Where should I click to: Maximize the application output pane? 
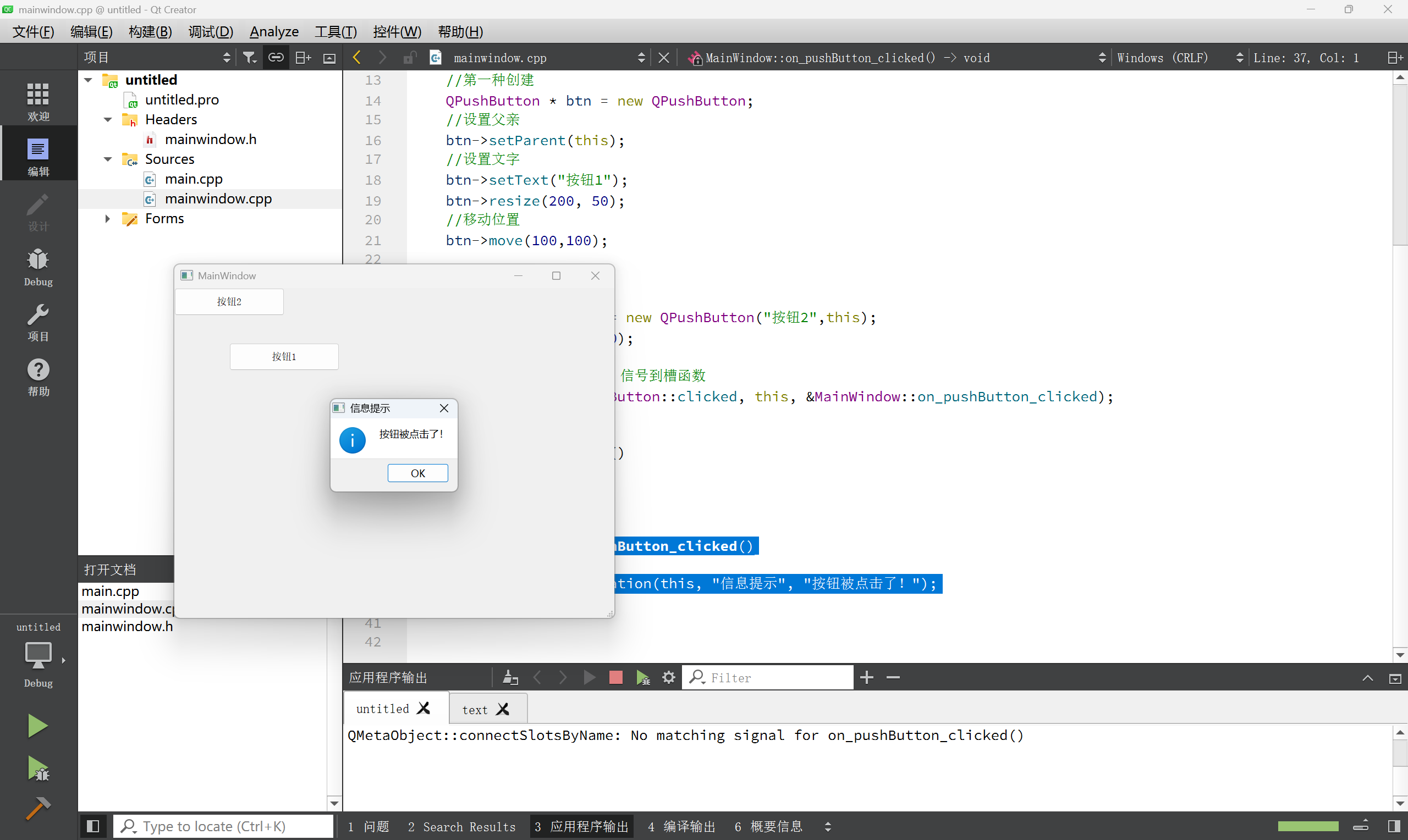pyautogui.click(x=1395, y=678)
